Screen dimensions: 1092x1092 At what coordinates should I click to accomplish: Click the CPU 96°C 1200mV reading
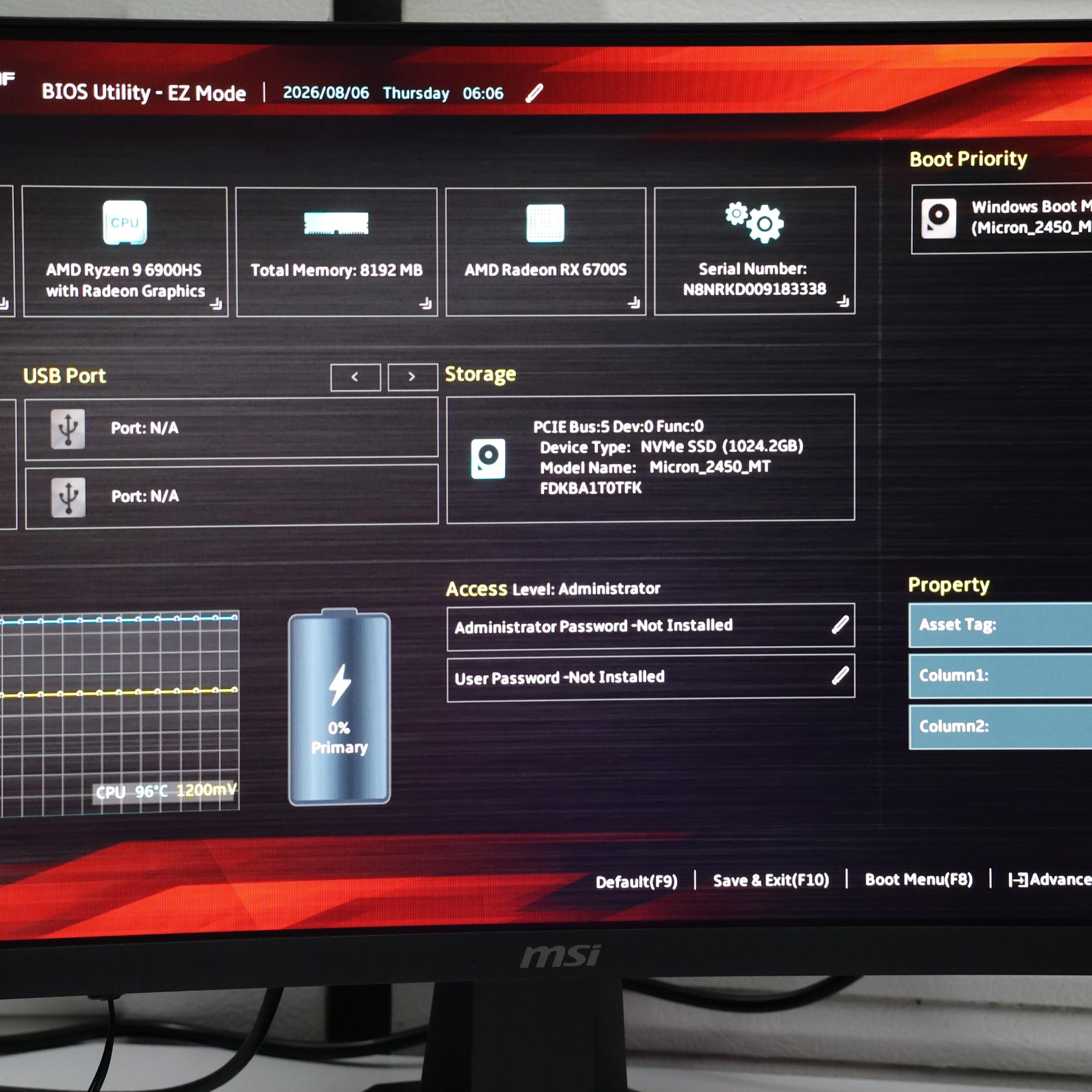point(166,791)
